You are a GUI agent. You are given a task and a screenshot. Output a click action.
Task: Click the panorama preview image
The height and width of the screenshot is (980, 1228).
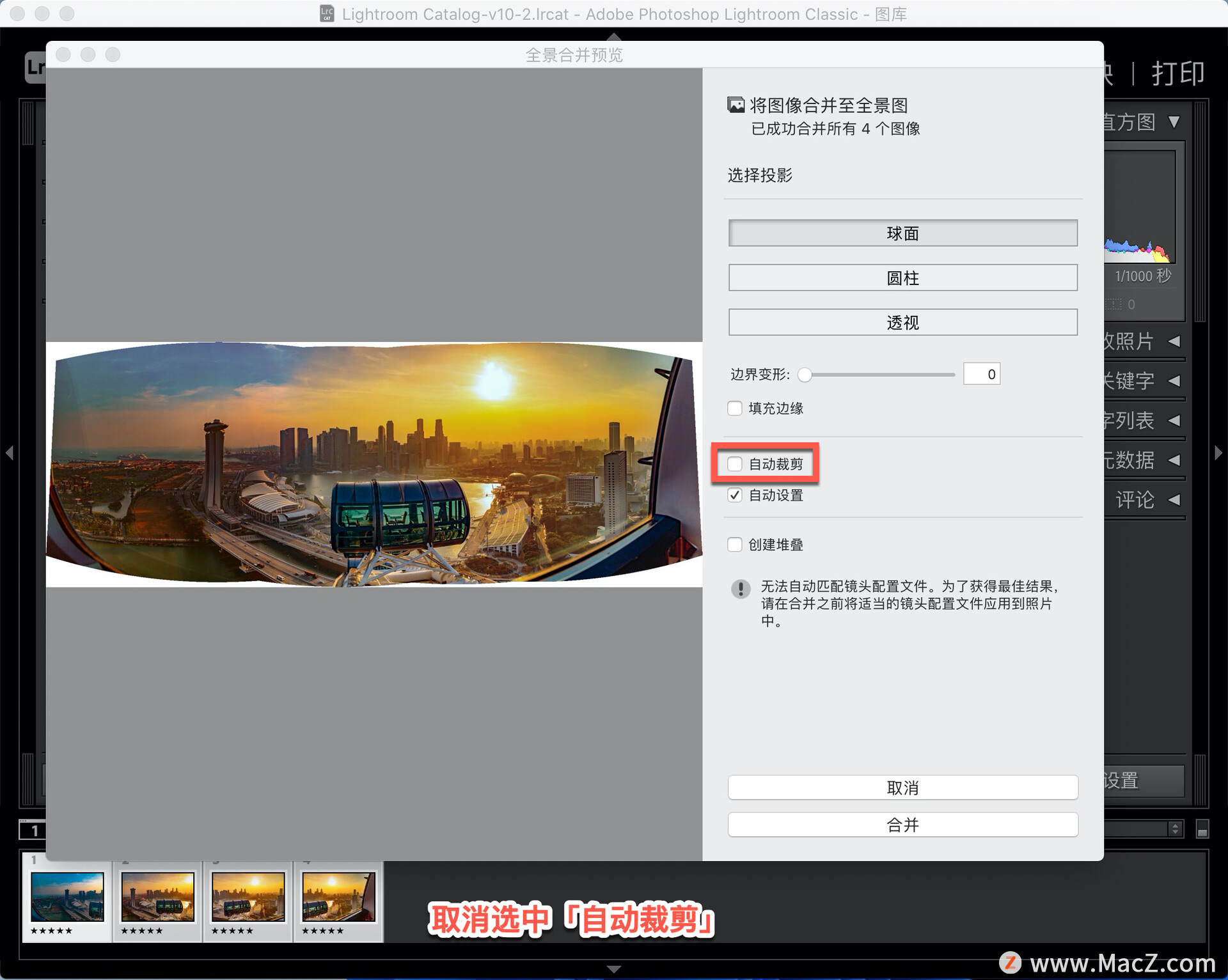pyautogui.click(x=374, y=464)
